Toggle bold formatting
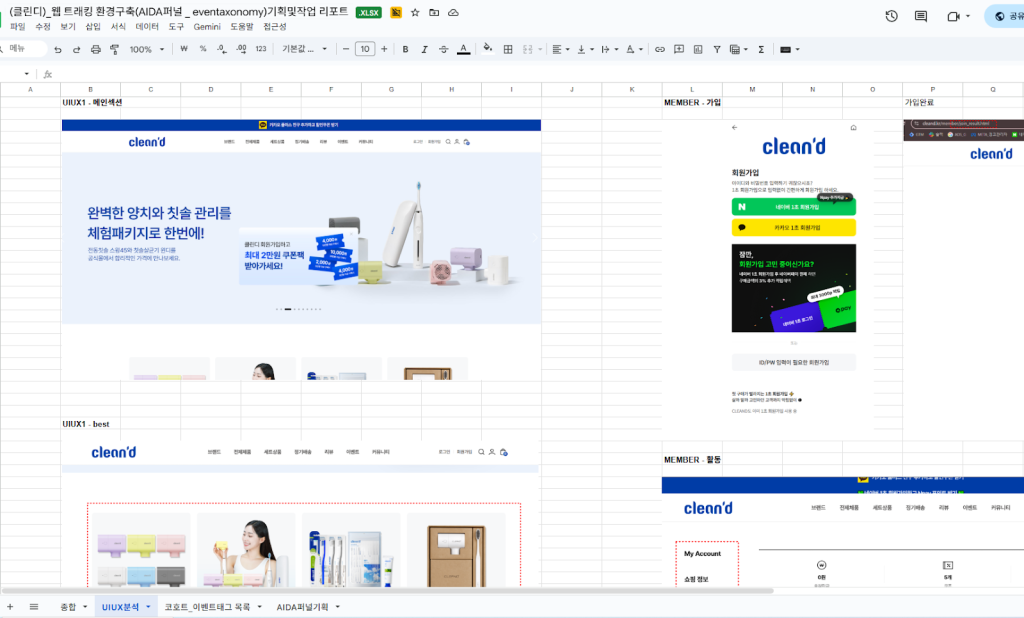 point(405,49)
